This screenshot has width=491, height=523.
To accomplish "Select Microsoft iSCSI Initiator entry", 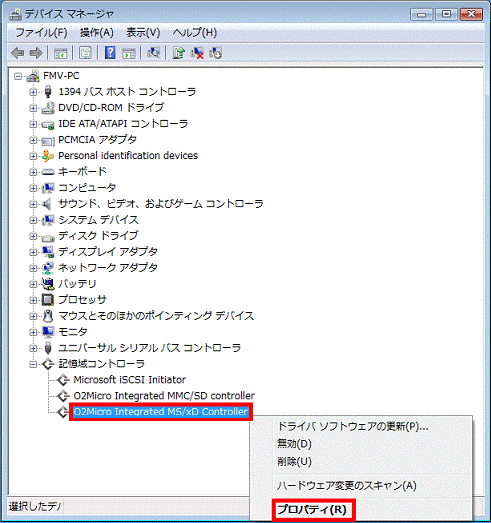I will click(130, 380).
